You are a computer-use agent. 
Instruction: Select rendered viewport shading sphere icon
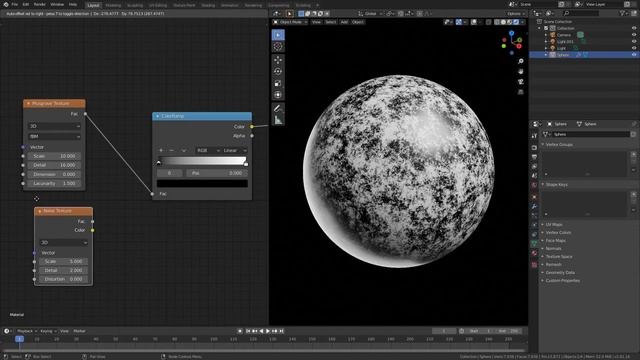tap(516, 22)
